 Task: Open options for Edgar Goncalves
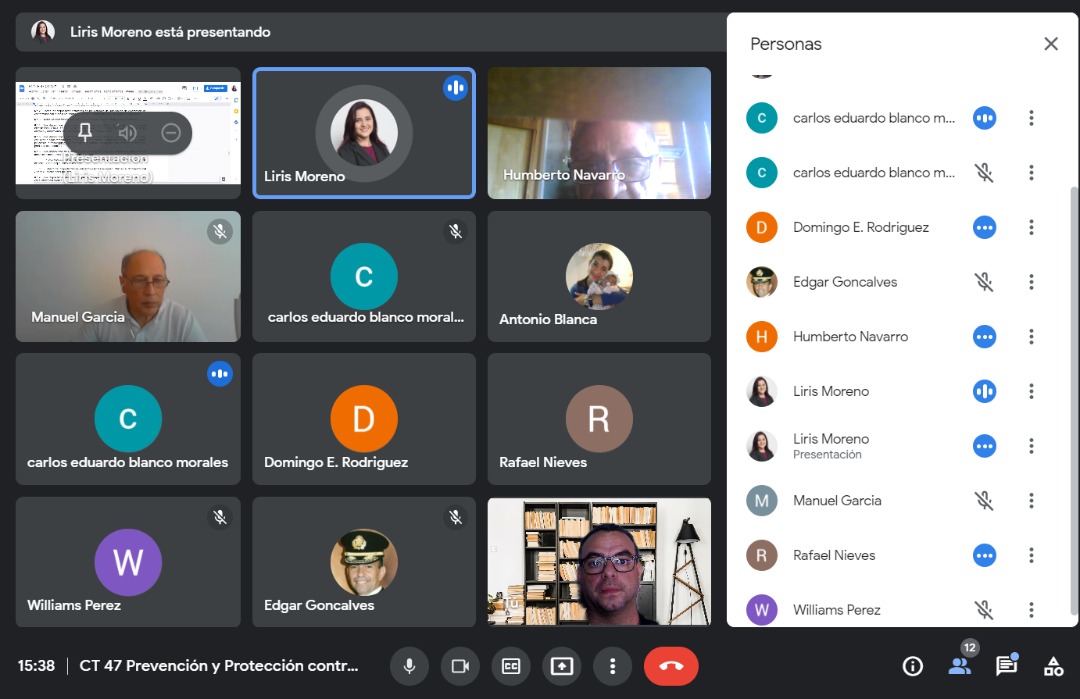pyautogui.click(x=1031, y=282)
